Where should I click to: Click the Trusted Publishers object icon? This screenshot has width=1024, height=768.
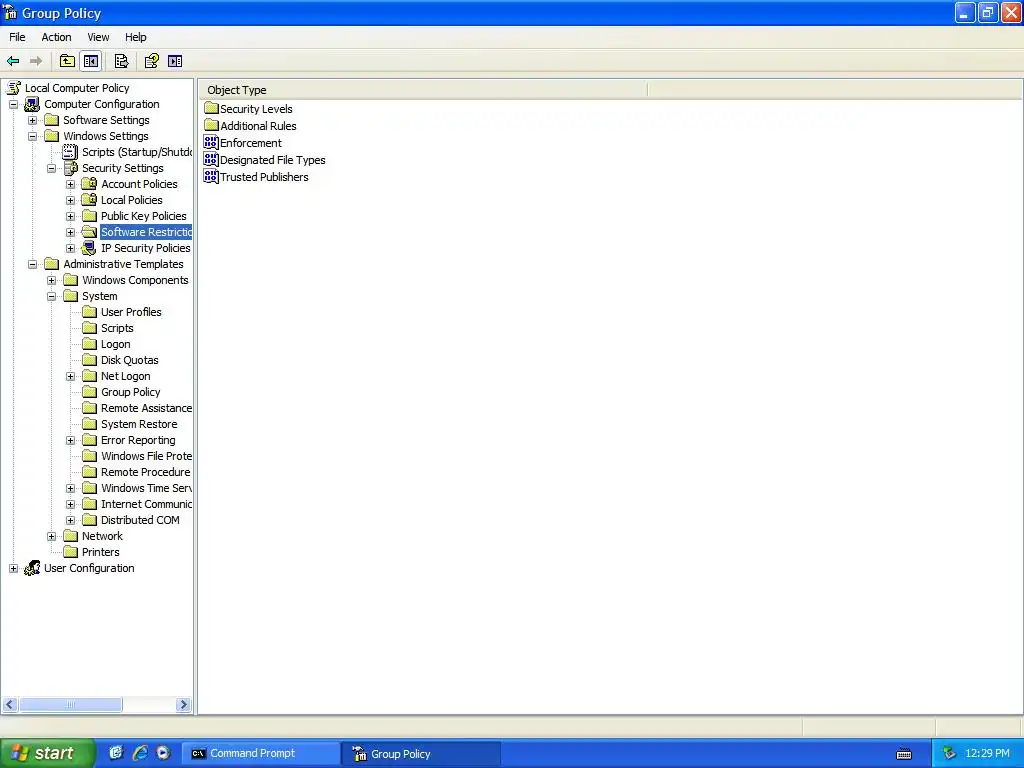click(211, 176)
